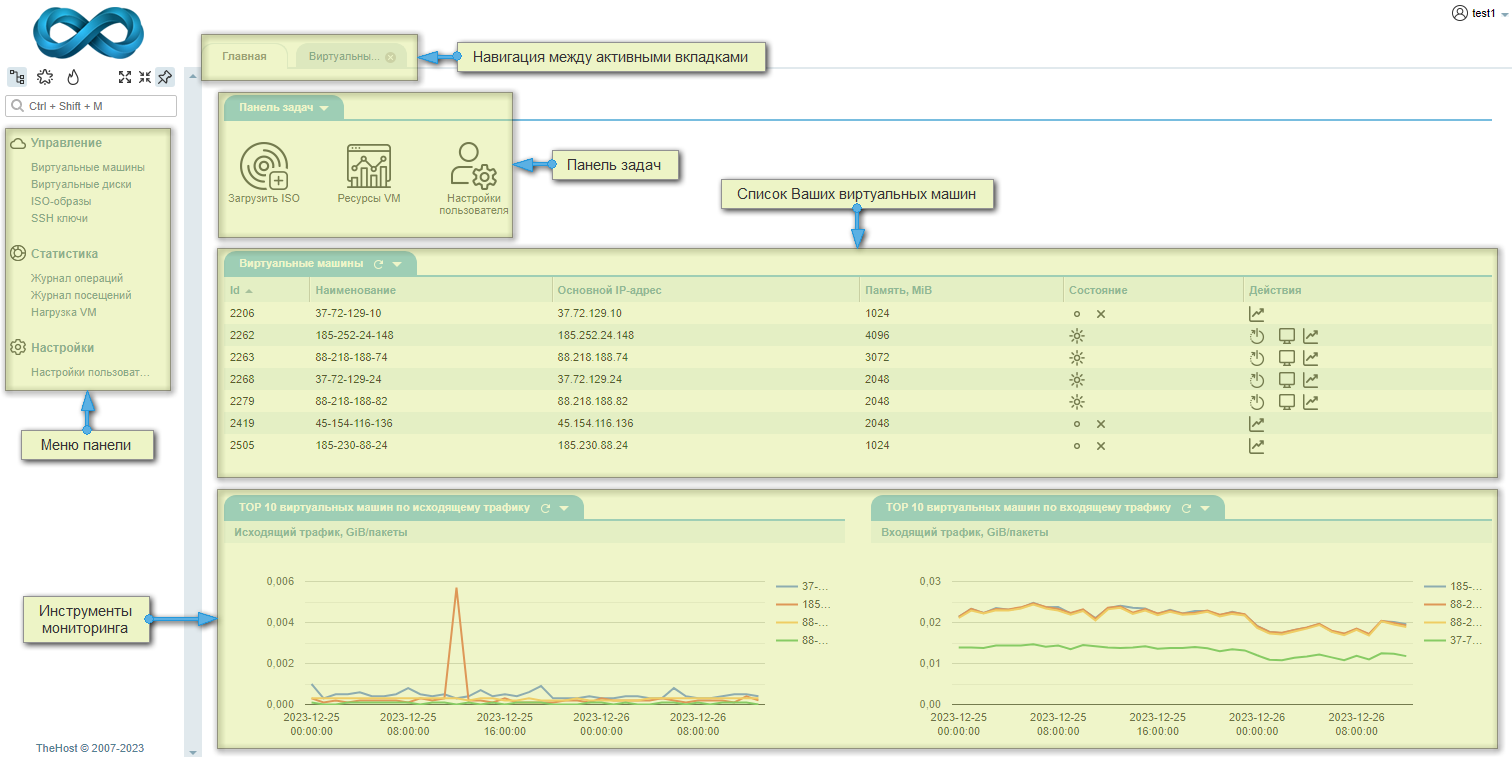Focus the Ctrl + Shift + M search field
This screenshot has height=759, width=1512.
click(x=91, y=105)
